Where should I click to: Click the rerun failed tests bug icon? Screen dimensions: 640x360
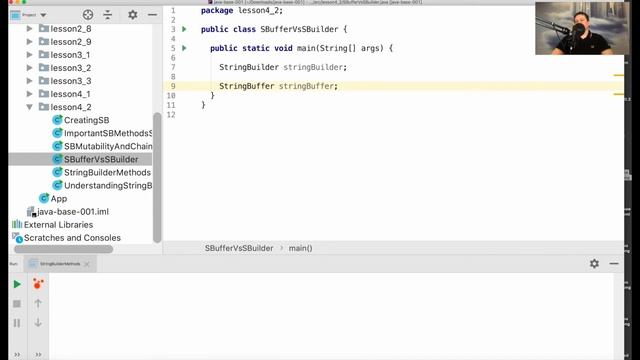38,284
